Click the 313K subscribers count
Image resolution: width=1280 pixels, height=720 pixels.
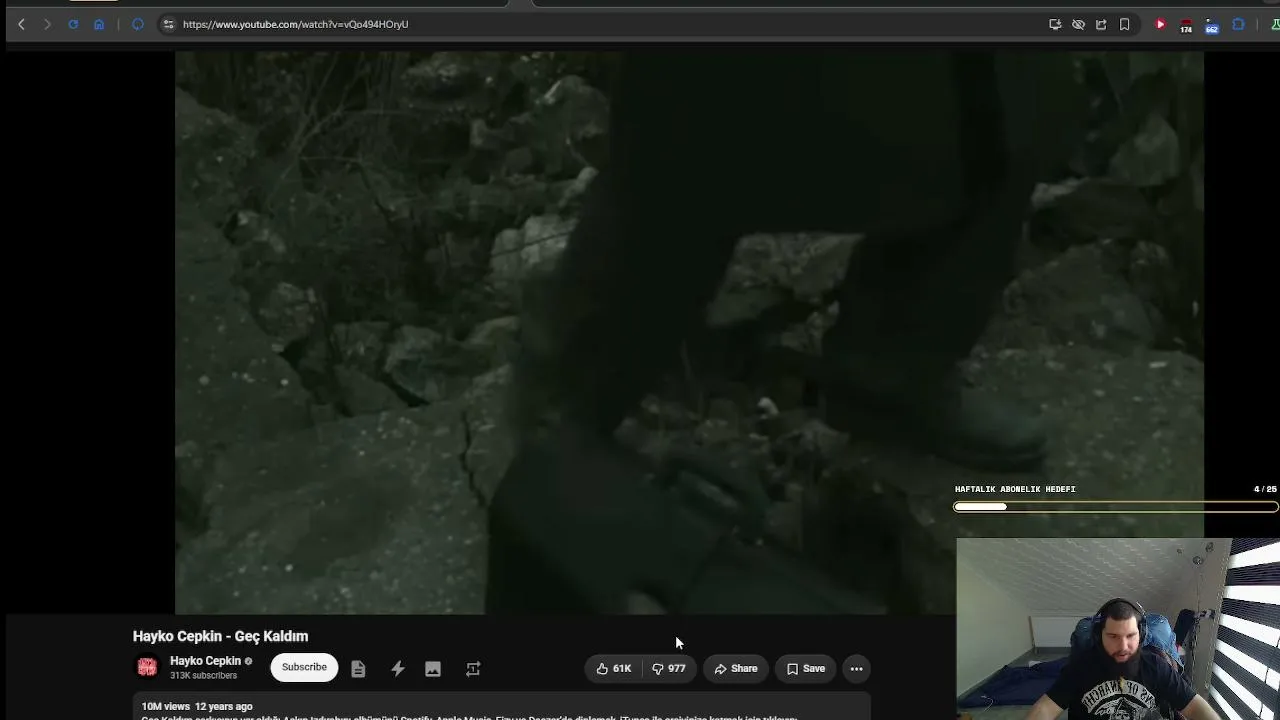[203, 676]
